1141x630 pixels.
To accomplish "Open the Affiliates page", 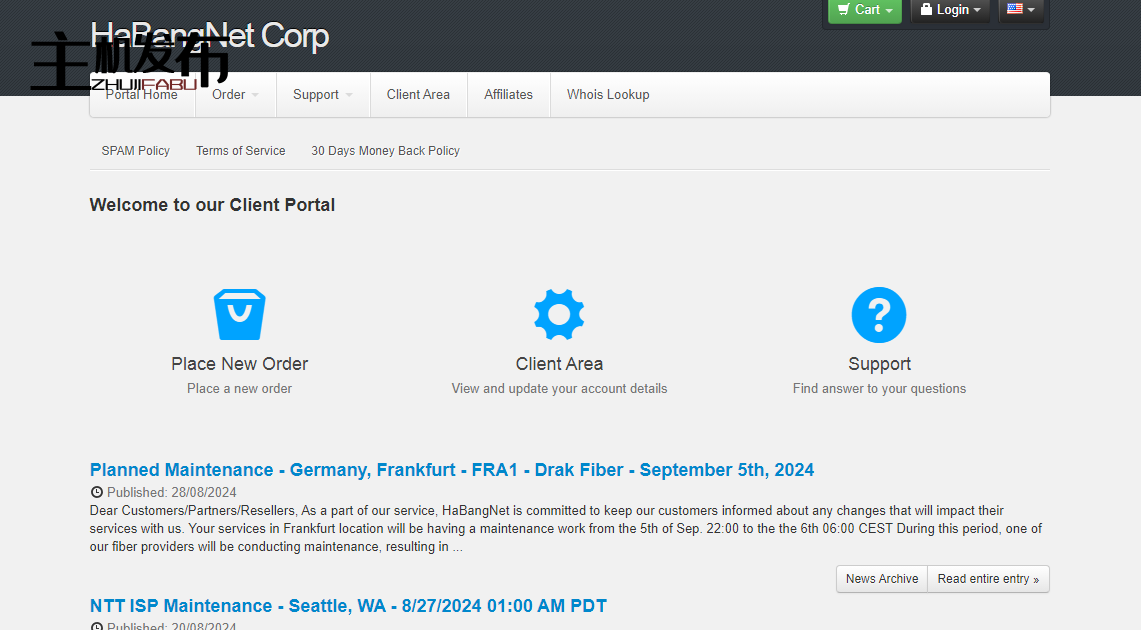I will (x=508, y=95).
